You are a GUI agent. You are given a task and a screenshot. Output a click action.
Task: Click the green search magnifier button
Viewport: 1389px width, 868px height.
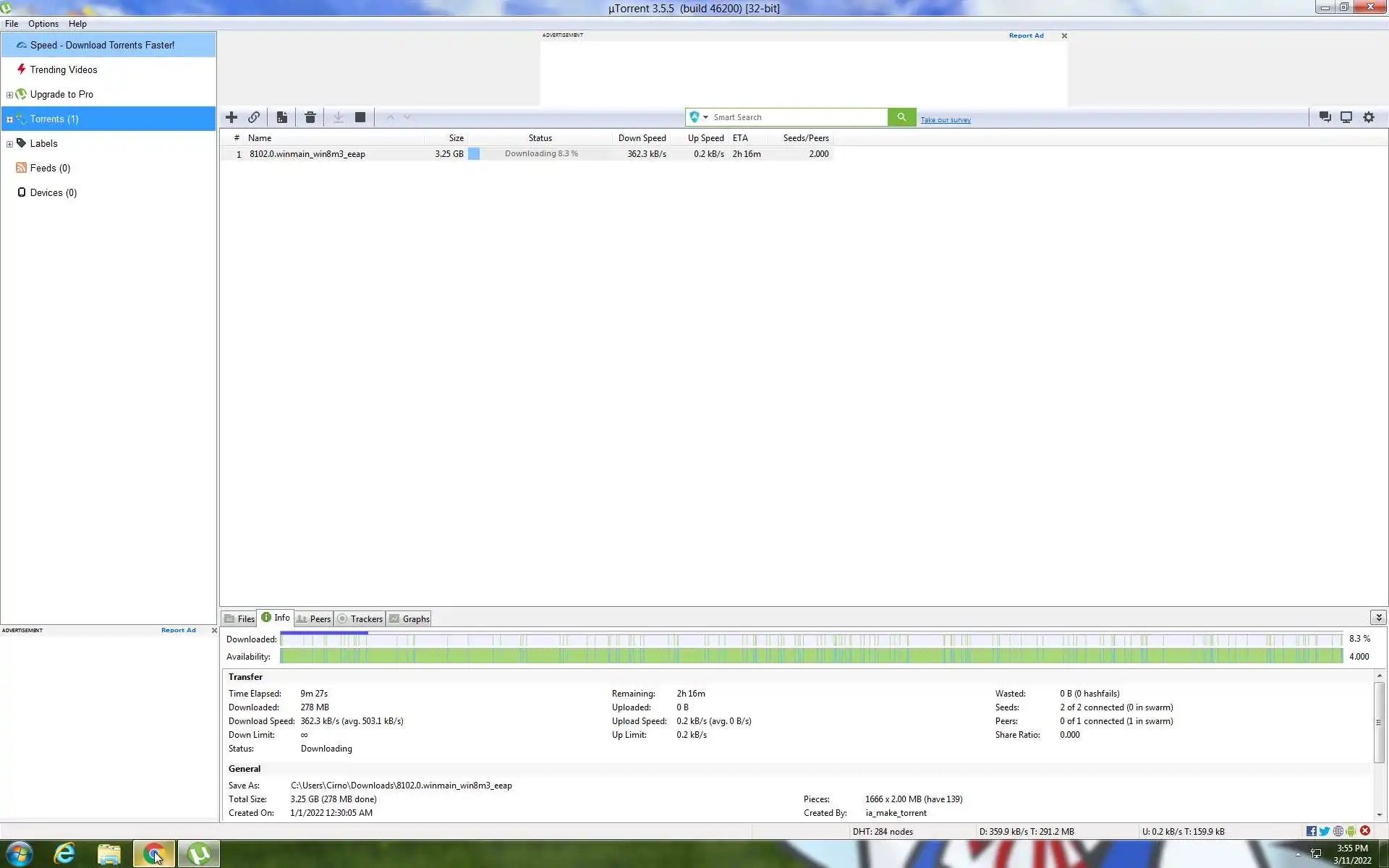901,117
